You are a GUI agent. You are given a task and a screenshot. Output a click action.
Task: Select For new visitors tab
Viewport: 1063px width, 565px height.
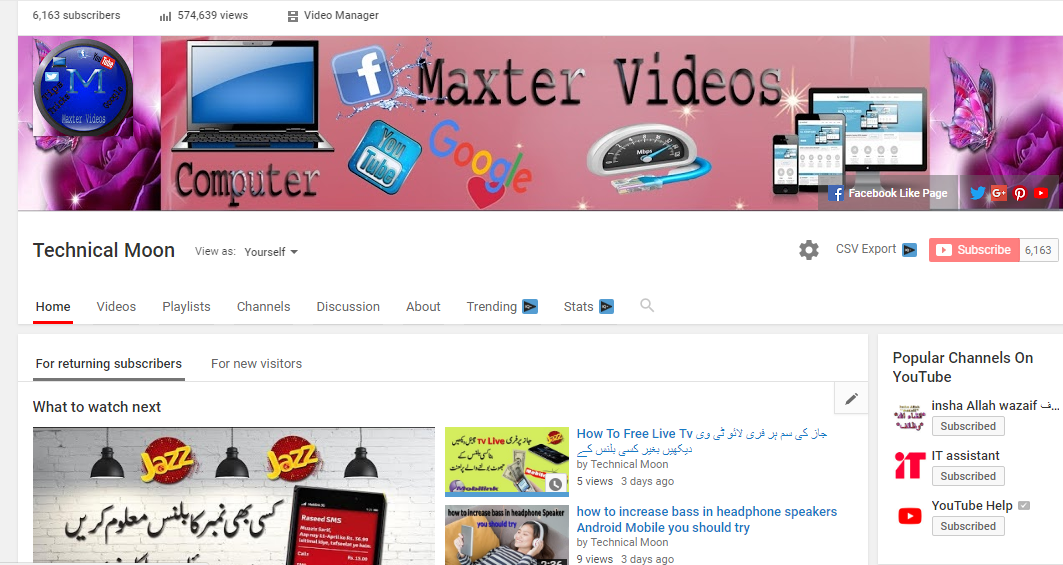(x=256, y=364)
